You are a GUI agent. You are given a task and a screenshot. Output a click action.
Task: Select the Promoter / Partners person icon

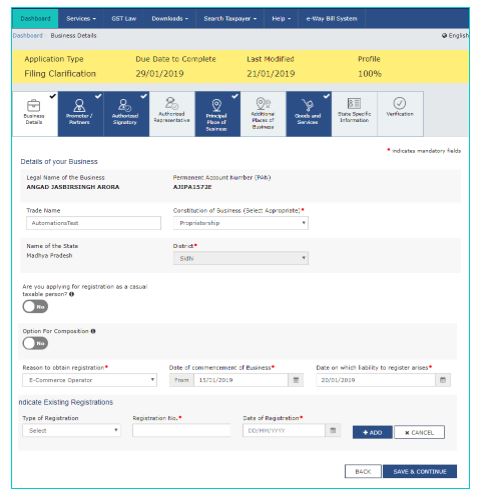pos(79,105)
